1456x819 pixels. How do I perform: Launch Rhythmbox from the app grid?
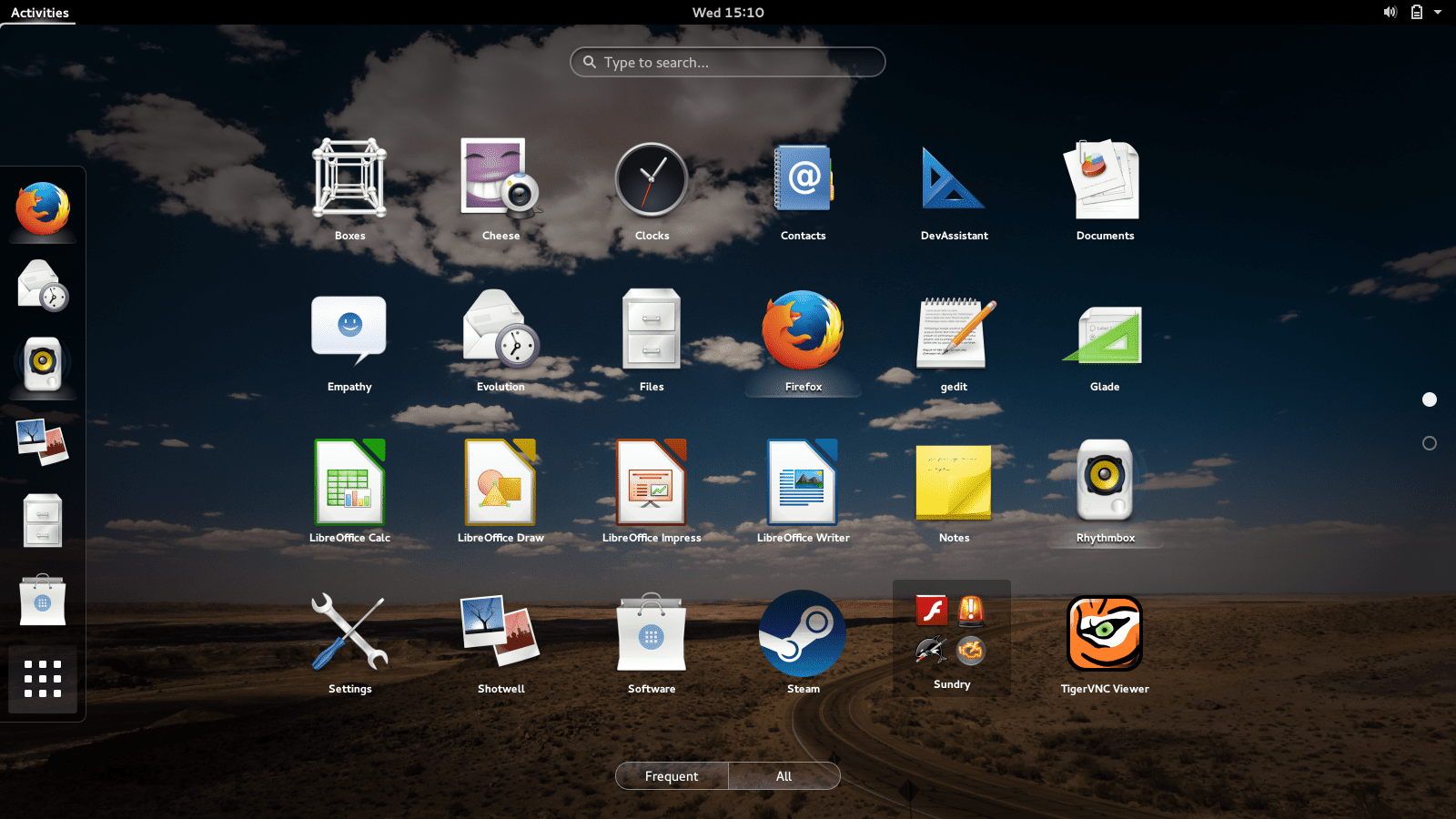pyautogui.click(x=1105, y=490)
